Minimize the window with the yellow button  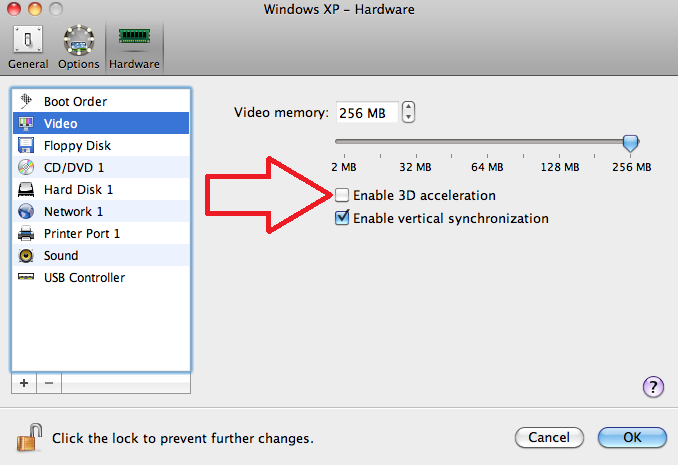[35, 9]
